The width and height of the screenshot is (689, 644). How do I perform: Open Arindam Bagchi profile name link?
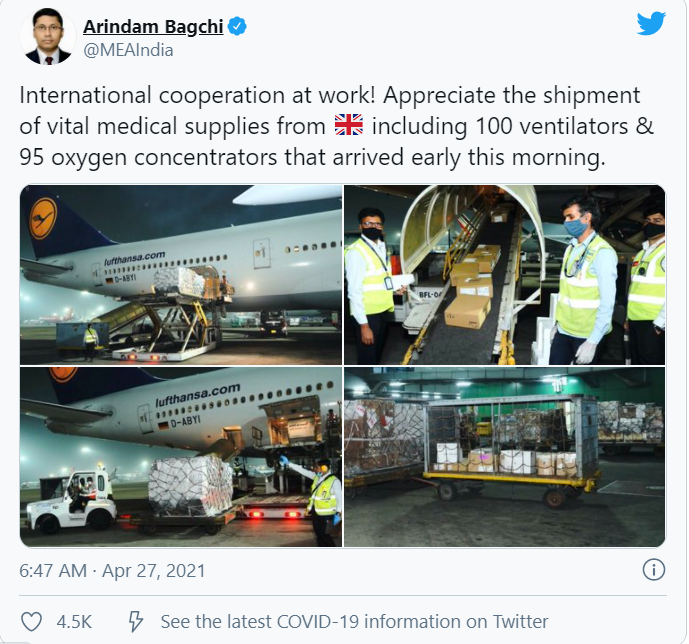153,27
